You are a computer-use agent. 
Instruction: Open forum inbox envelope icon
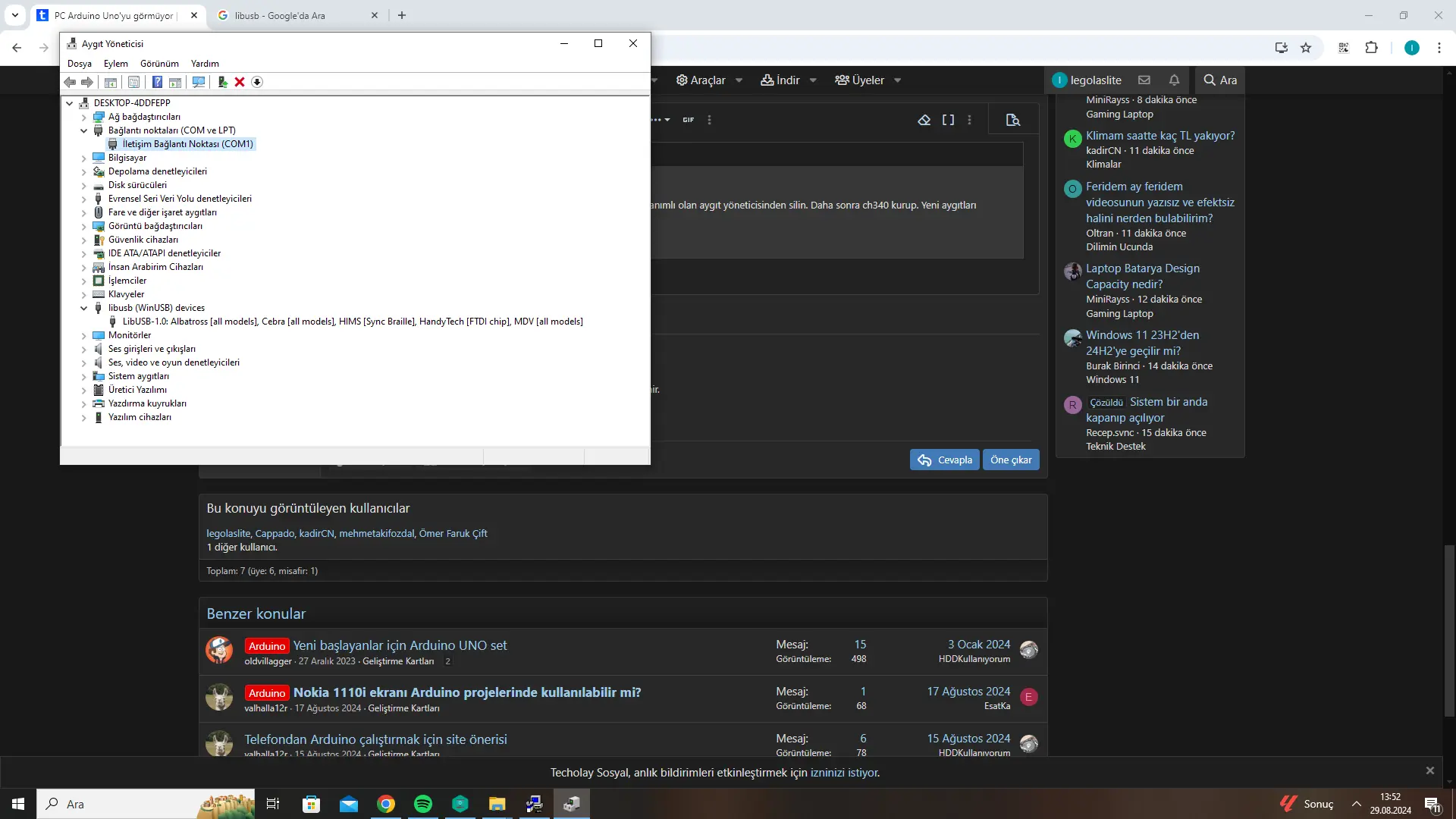tap(1144, 80)
